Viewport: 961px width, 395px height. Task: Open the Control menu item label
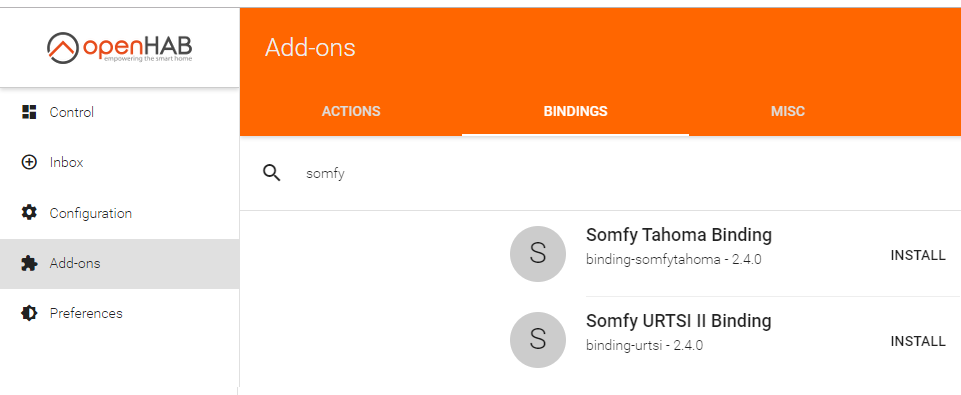(x=72, y=112)
